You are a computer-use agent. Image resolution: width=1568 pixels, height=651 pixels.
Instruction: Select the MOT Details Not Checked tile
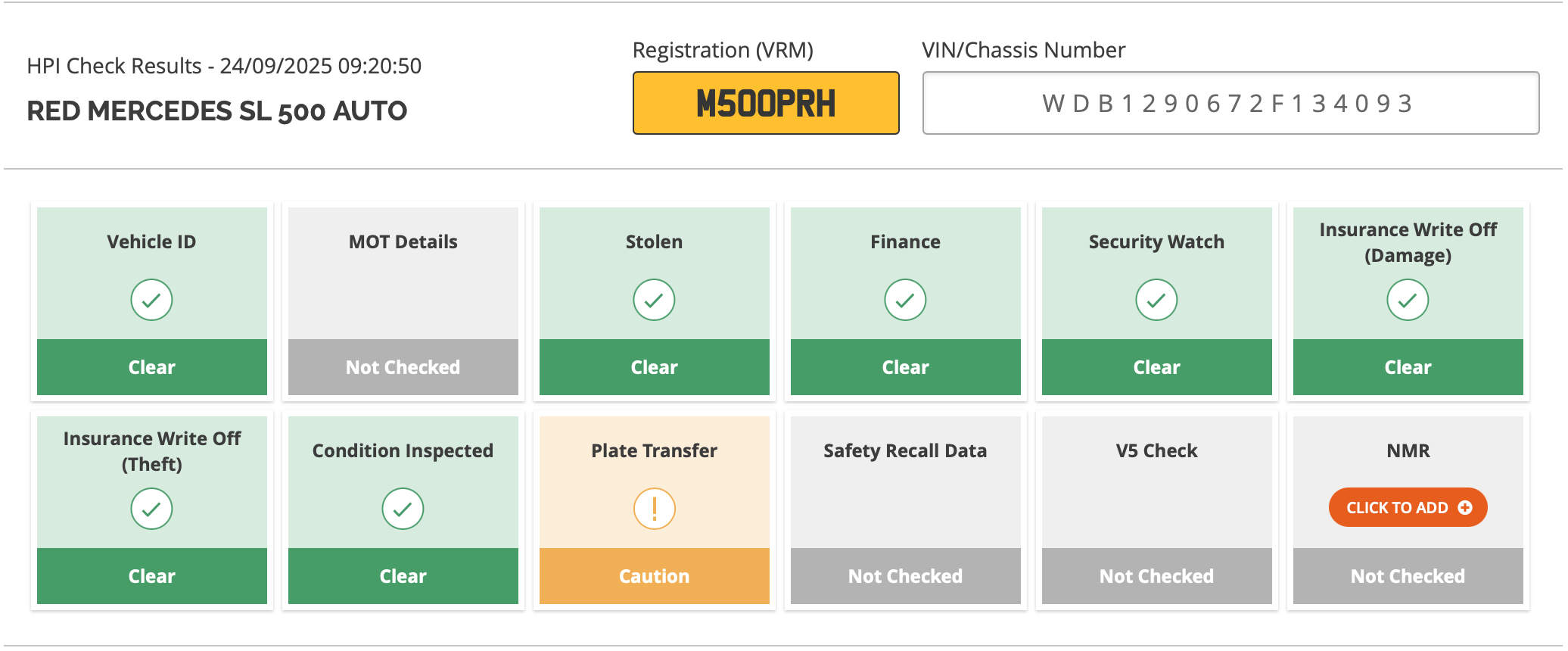pos(403,301)
